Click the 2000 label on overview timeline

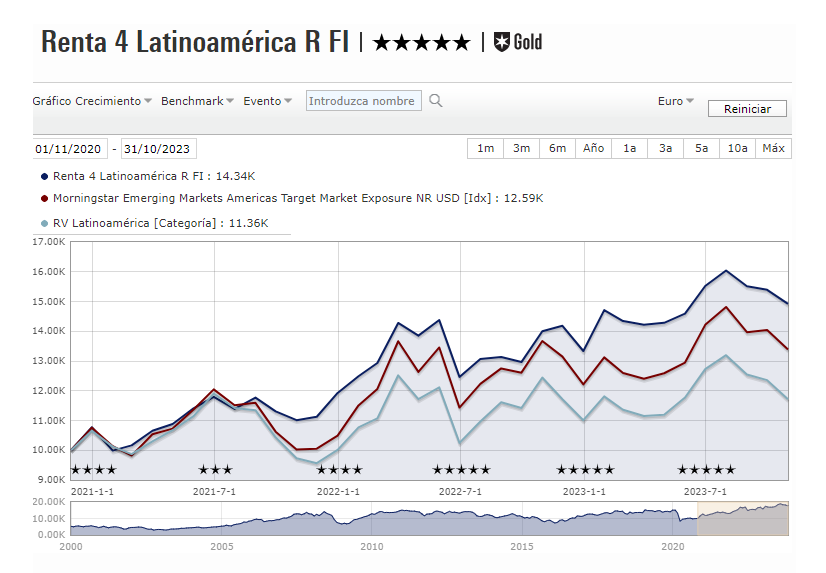point(71,547)
